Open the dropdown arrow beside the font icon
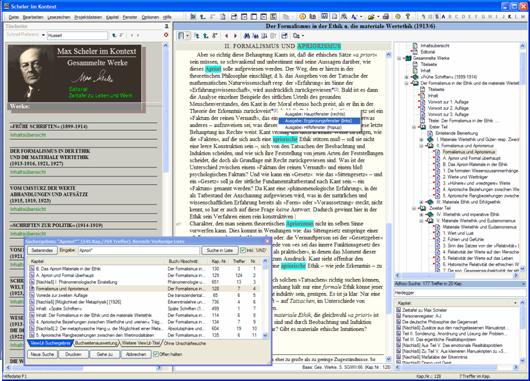530x381 pixels. pos(361,17)
